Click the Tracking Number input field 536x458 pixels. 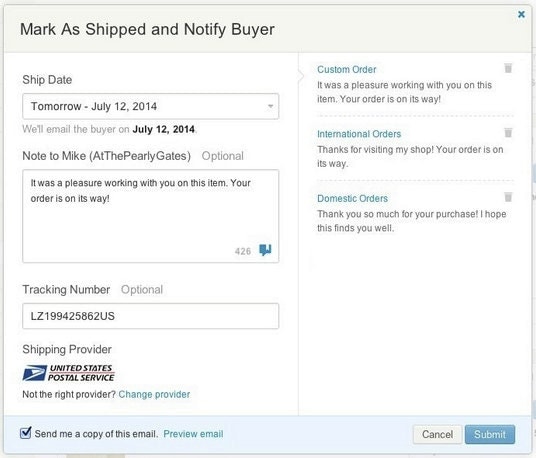(151, 316)
